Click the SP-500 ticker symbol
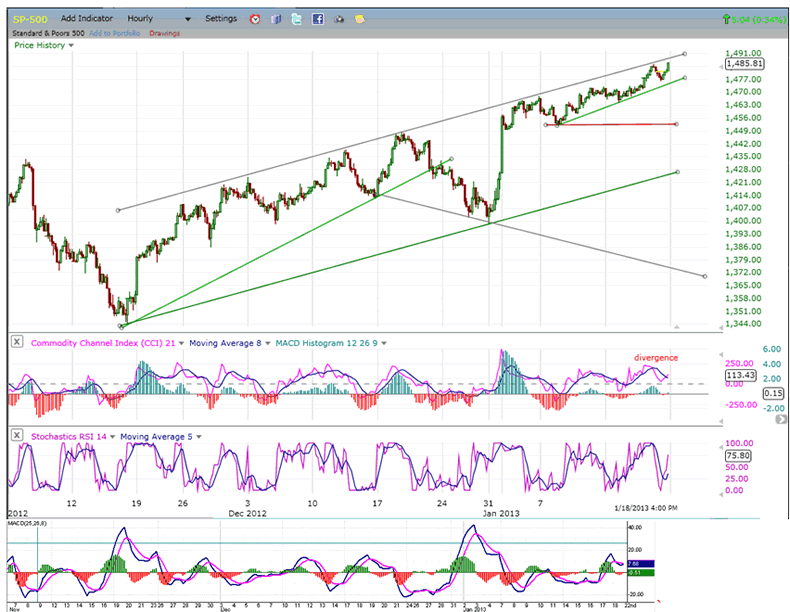This screenshot has width=790, height=612. (30, 20)
